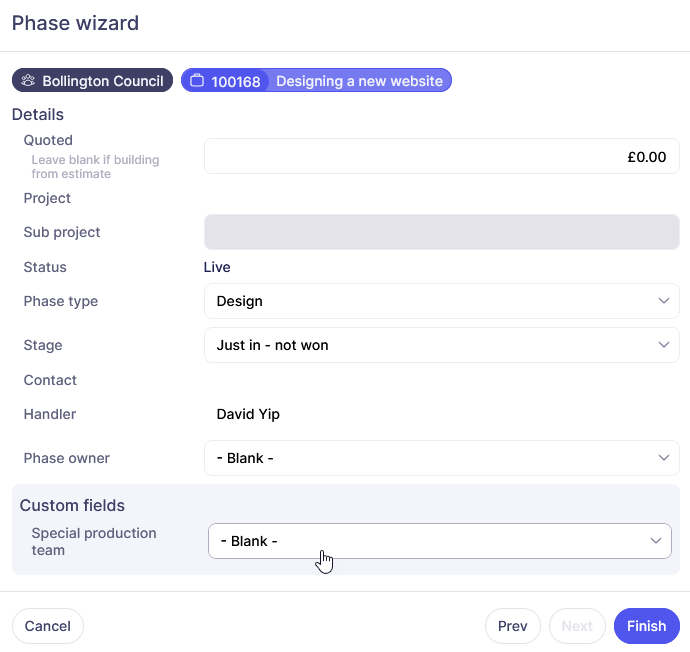Viewport: 690px width, 652px height.
Task: Go back with the Prev button
Action: point(512,626)
